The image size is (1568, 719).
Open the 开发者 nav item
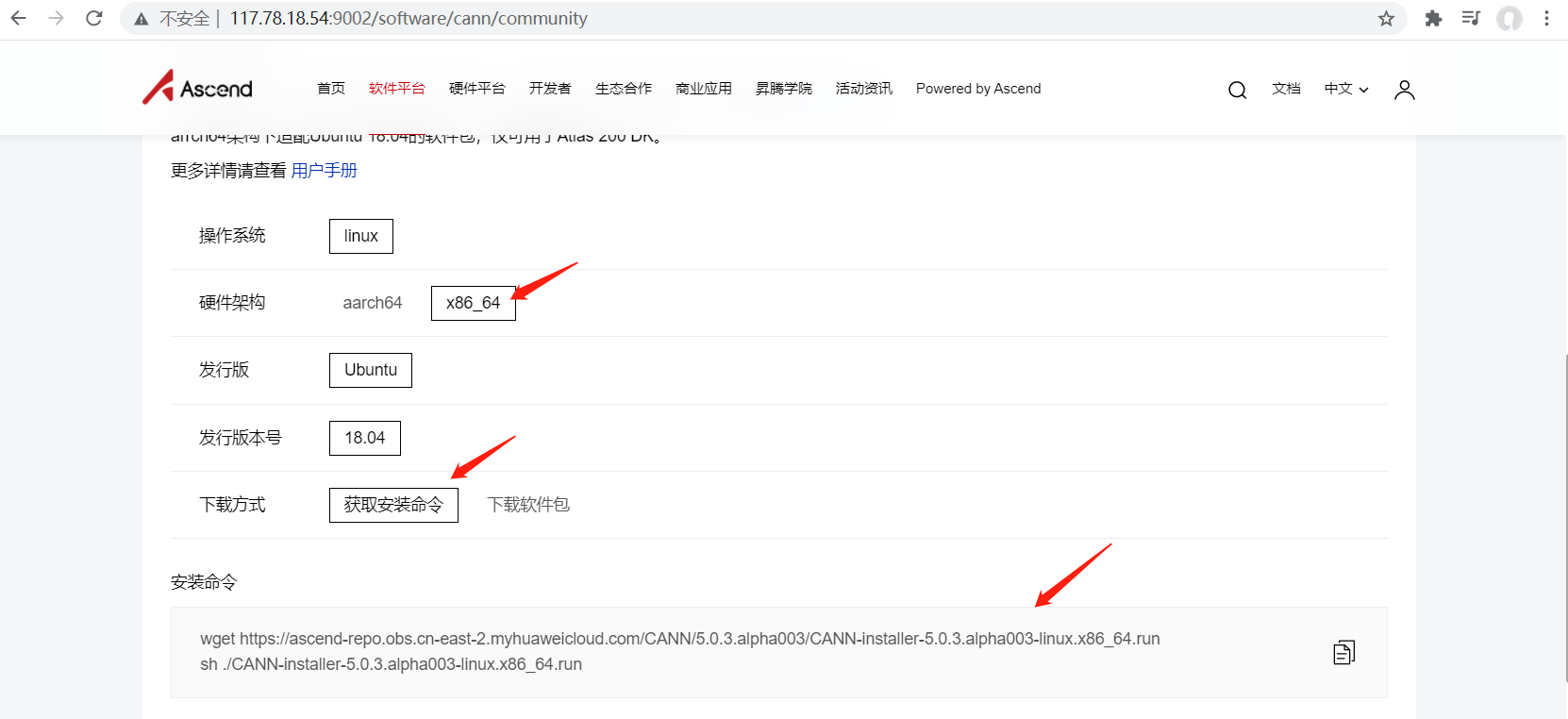point(550,89)
